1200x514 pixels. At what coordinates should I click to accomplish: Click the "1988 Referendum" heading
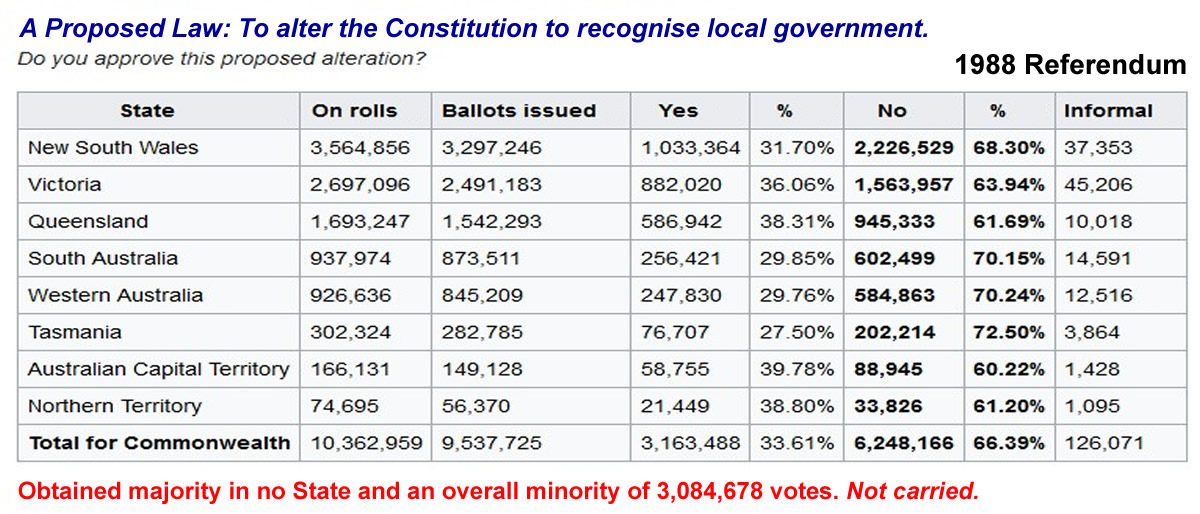click(1070, 66)
